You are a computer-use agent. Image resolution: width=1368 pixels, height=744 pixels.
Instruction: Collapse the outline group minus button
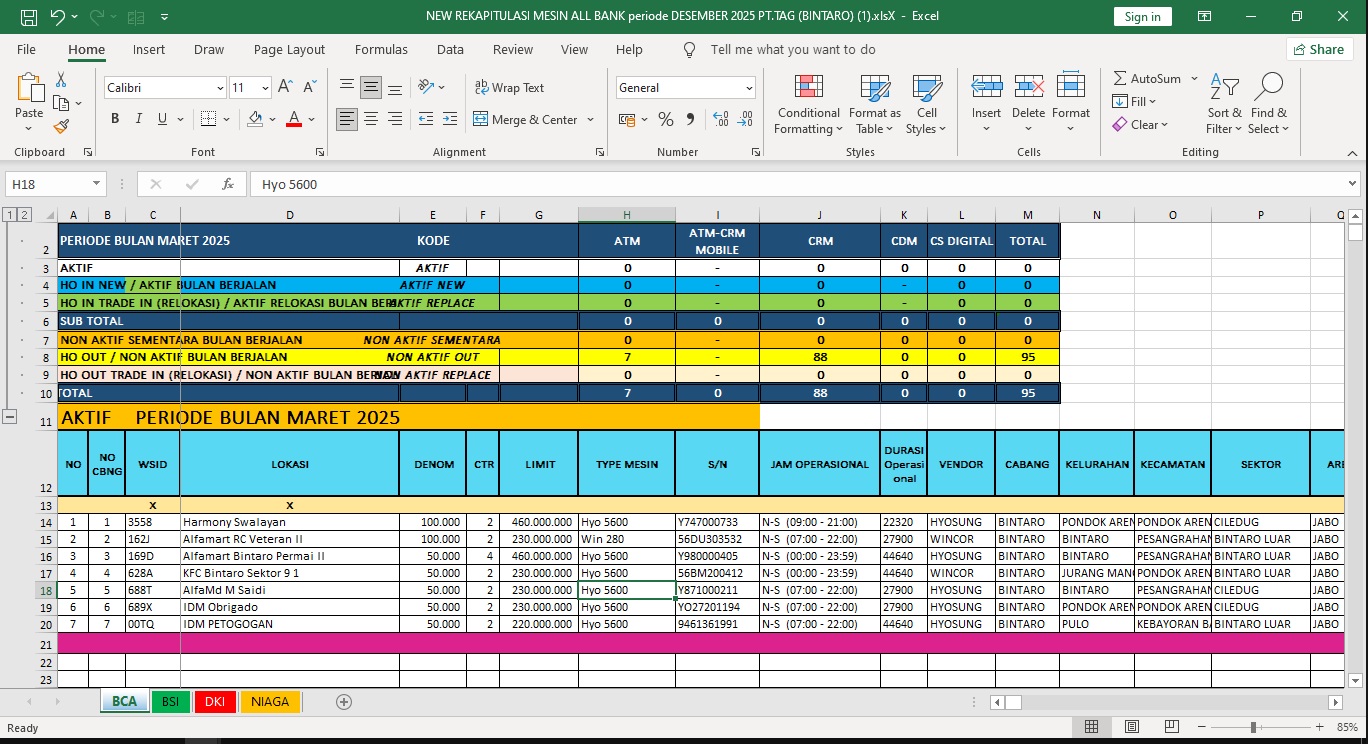coord(10,417)
